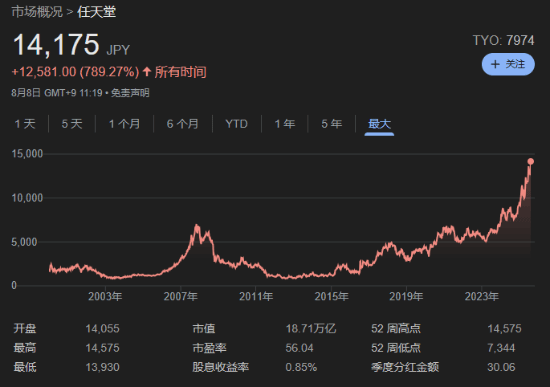Click the 开盘 value 14,055
The height and width of the screenshot is (387, 550).
pos(102,329)
